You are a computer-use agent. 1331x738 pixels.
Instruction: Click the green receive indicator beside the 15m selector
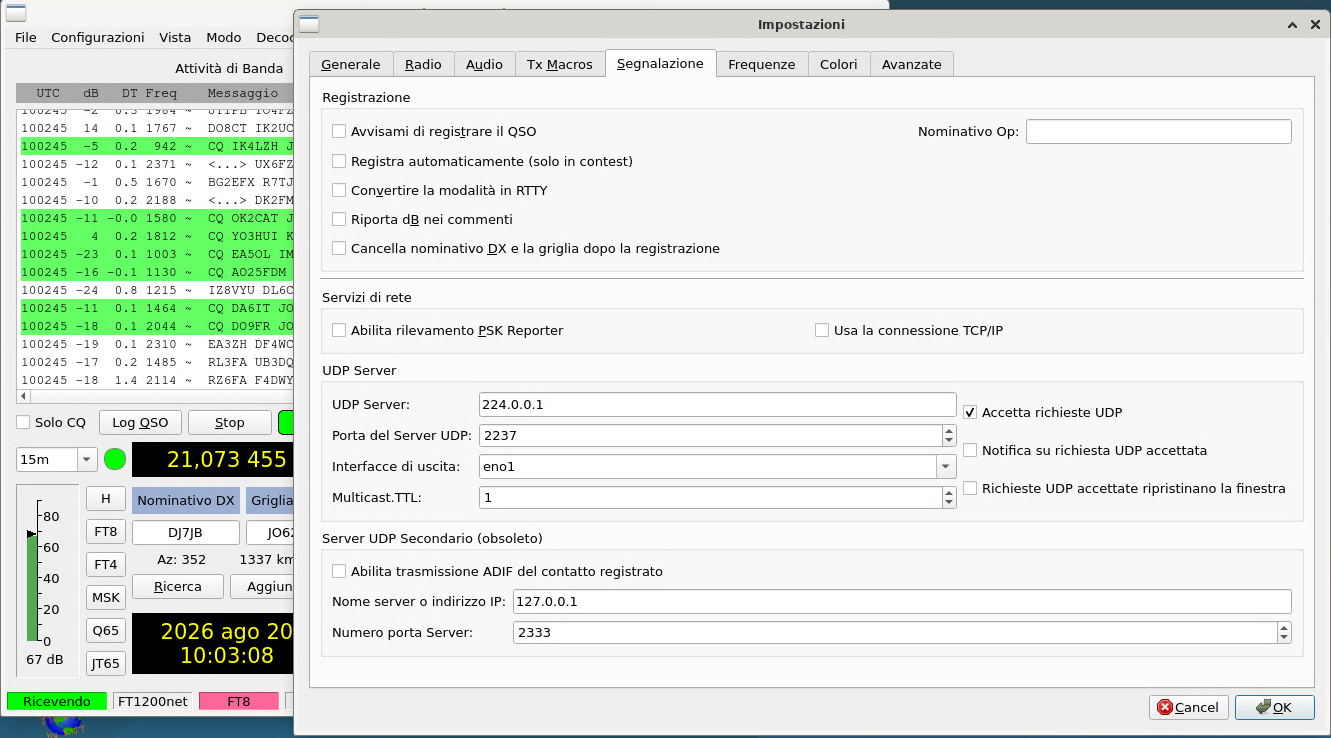115,460
